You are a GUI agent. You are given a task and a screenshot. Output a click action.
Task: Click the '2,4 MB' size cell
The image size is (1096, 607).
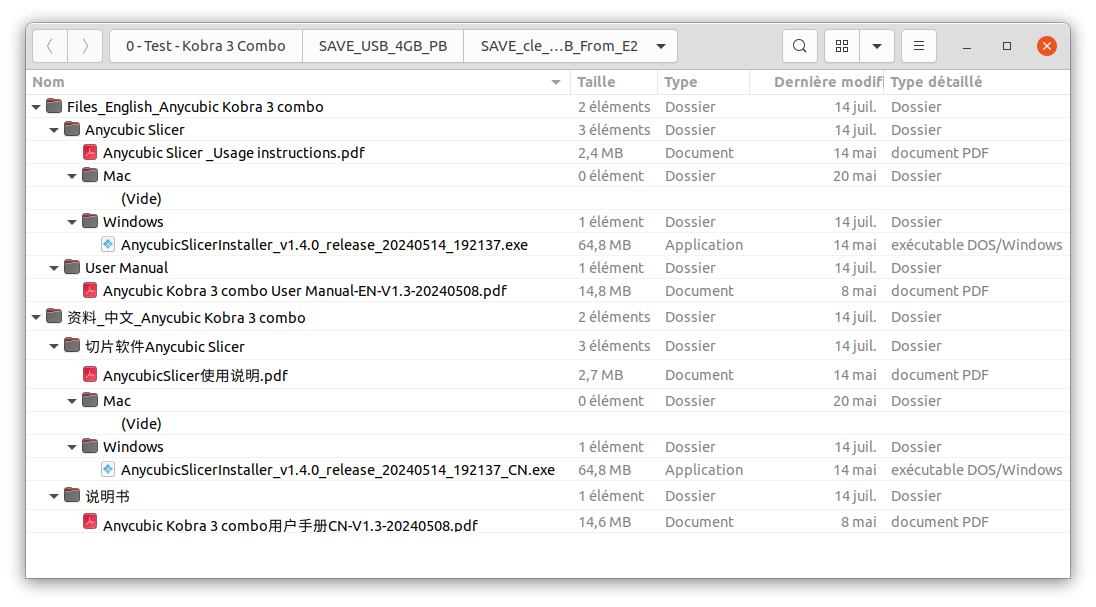coord(600,153)
